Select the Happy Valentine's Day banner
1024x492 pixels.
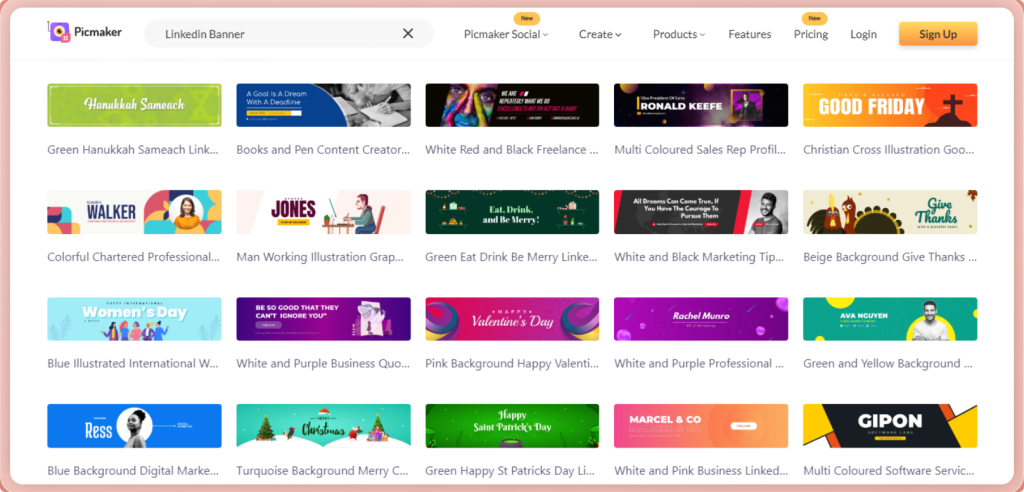pos(512,319)
